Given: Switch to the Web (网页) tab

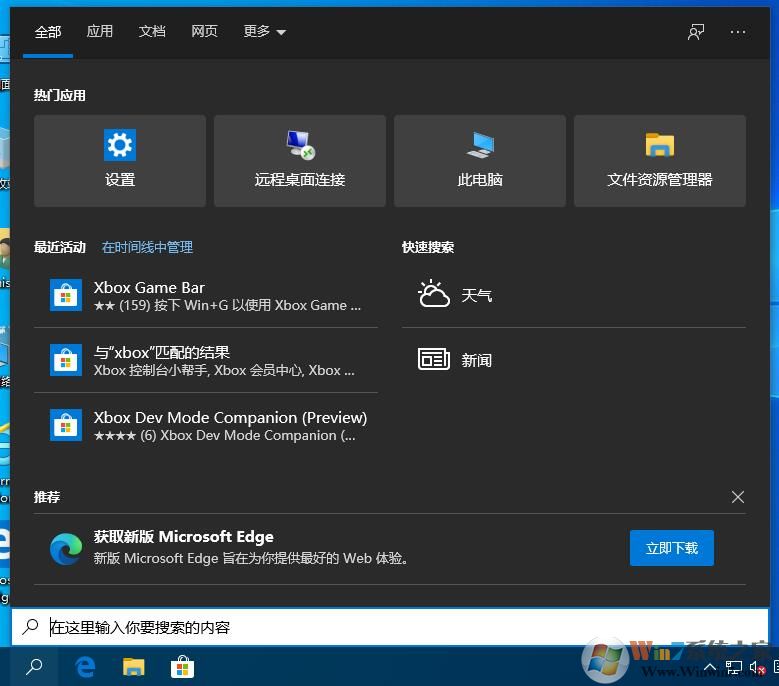Looking at the screenshot, I should tap(204, 32).
